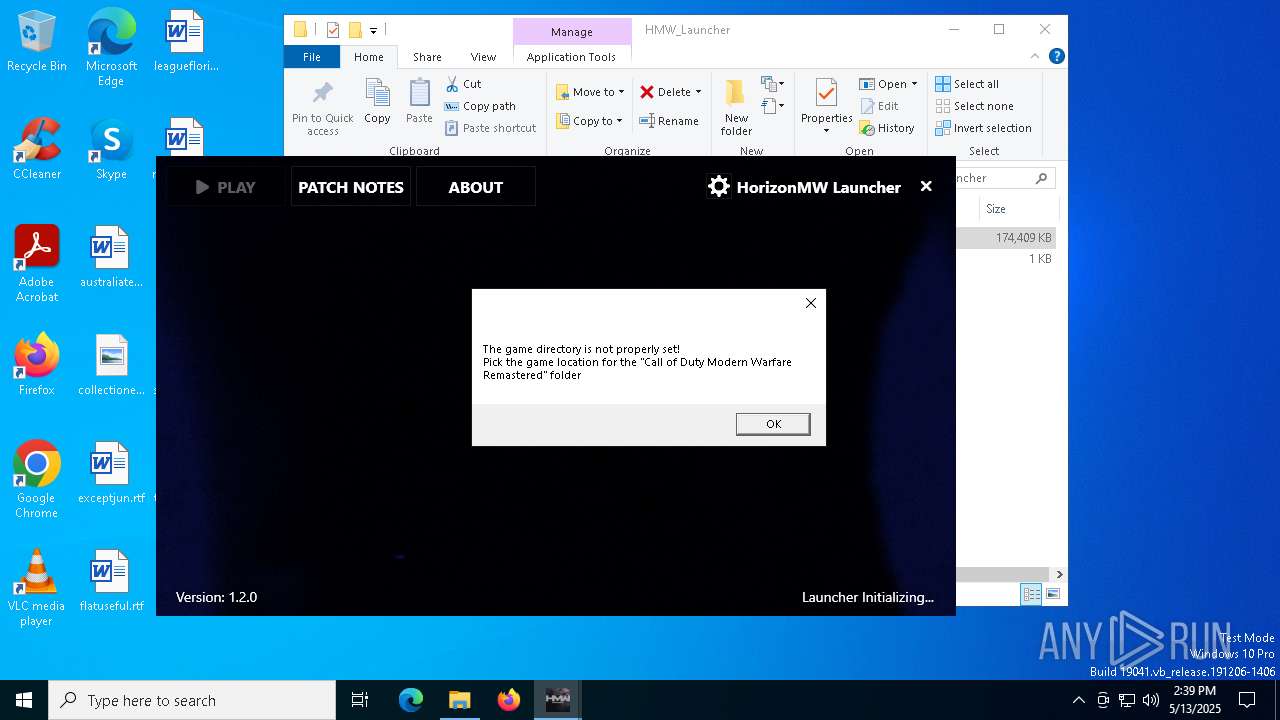1280x720 pixels.
Task: Click the horizontal scrollbar right arrow
Action: pos(1059,574)
